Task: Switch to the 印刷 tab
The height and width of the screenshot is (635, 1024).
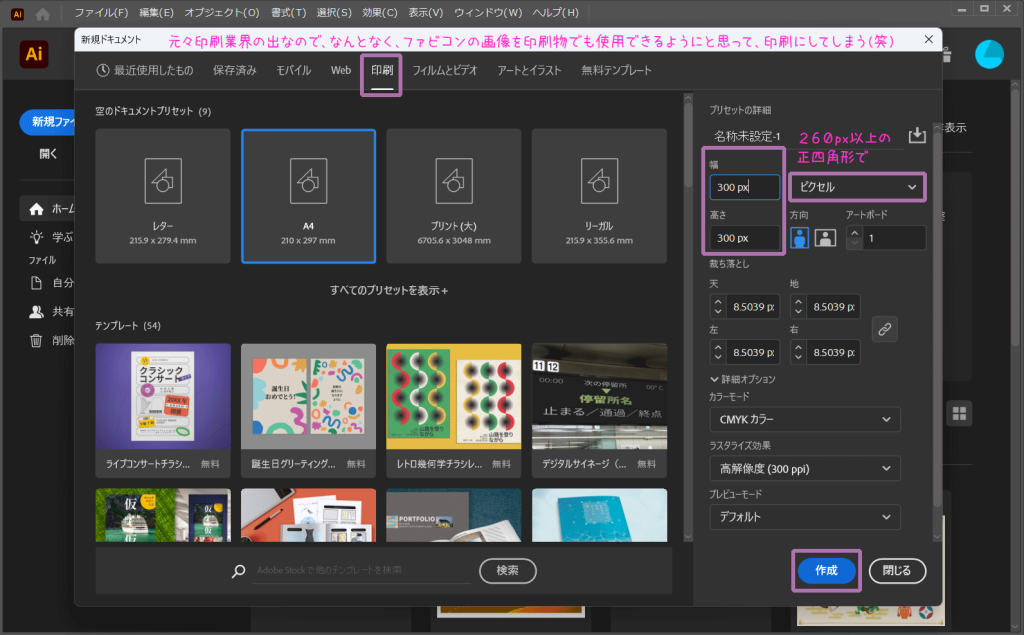Action: (x=382, y=71)
